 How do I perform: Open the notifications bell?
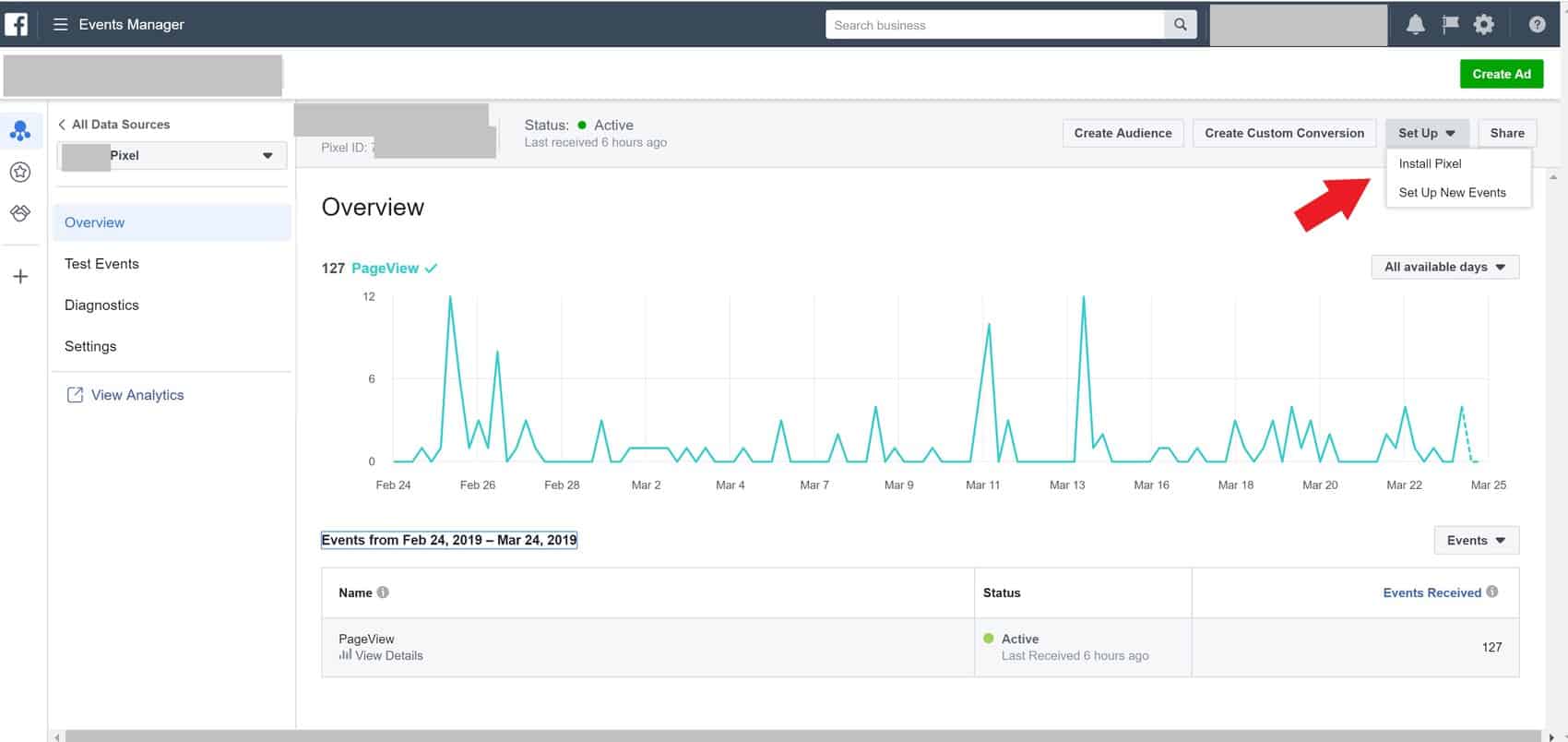tap(1415, 25)
